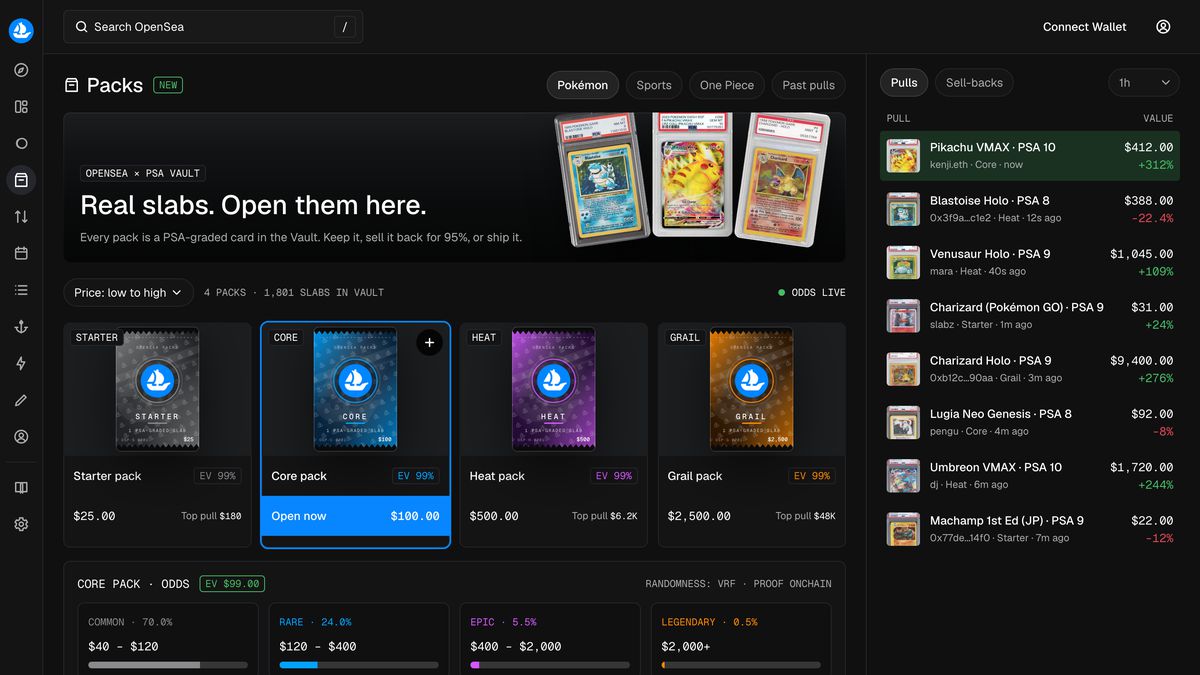Image resolution: width=1200 pixels, height=675 pixels.
Task: Click the Pikachu slab in banner
Action: pyautogui.click(x=693, y=173)
